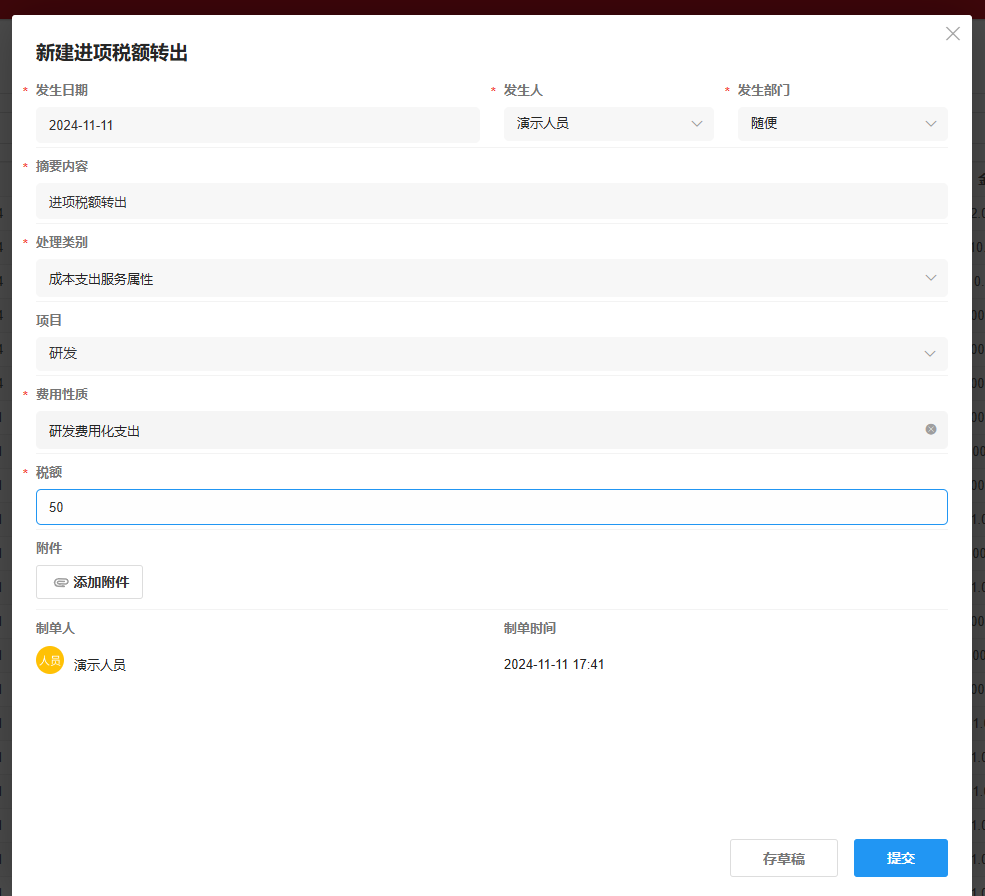Expand the 处理类别 dropdown showing 成本支出服务属性
This screenshot has width=985, height=896.
(480, 279)
